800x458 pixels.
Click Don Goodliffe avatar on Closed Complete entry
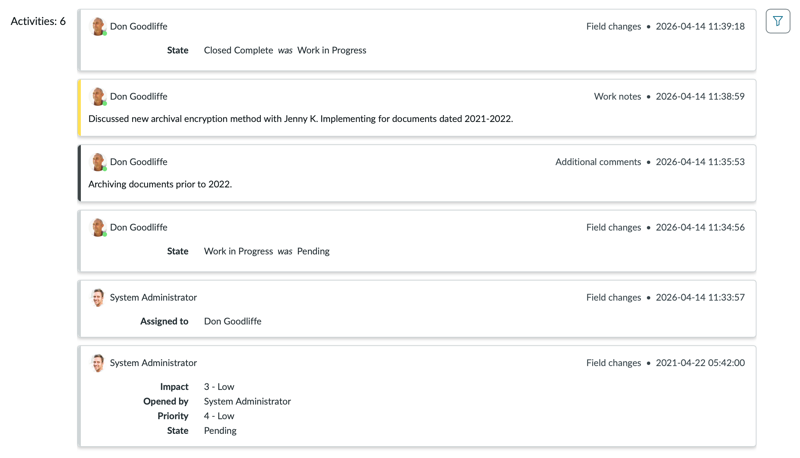98,27
